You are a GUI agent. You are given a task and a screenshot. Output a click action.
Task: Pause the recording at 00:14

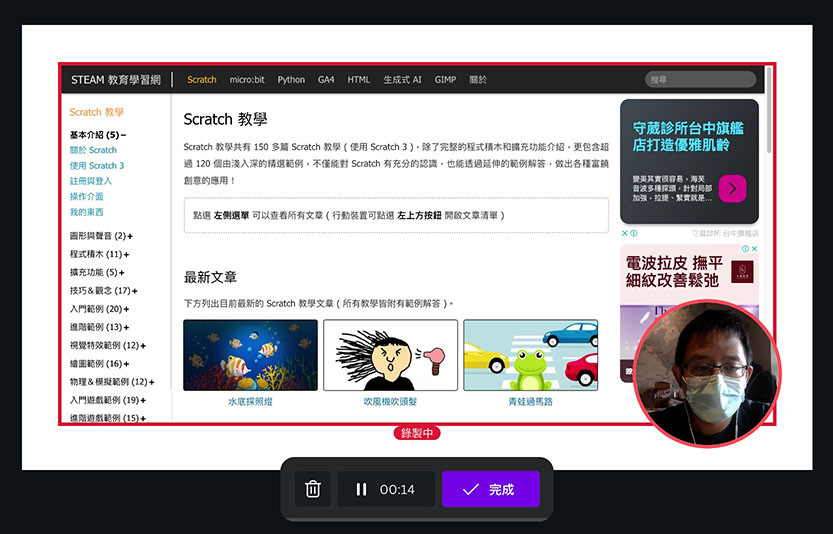386,489
